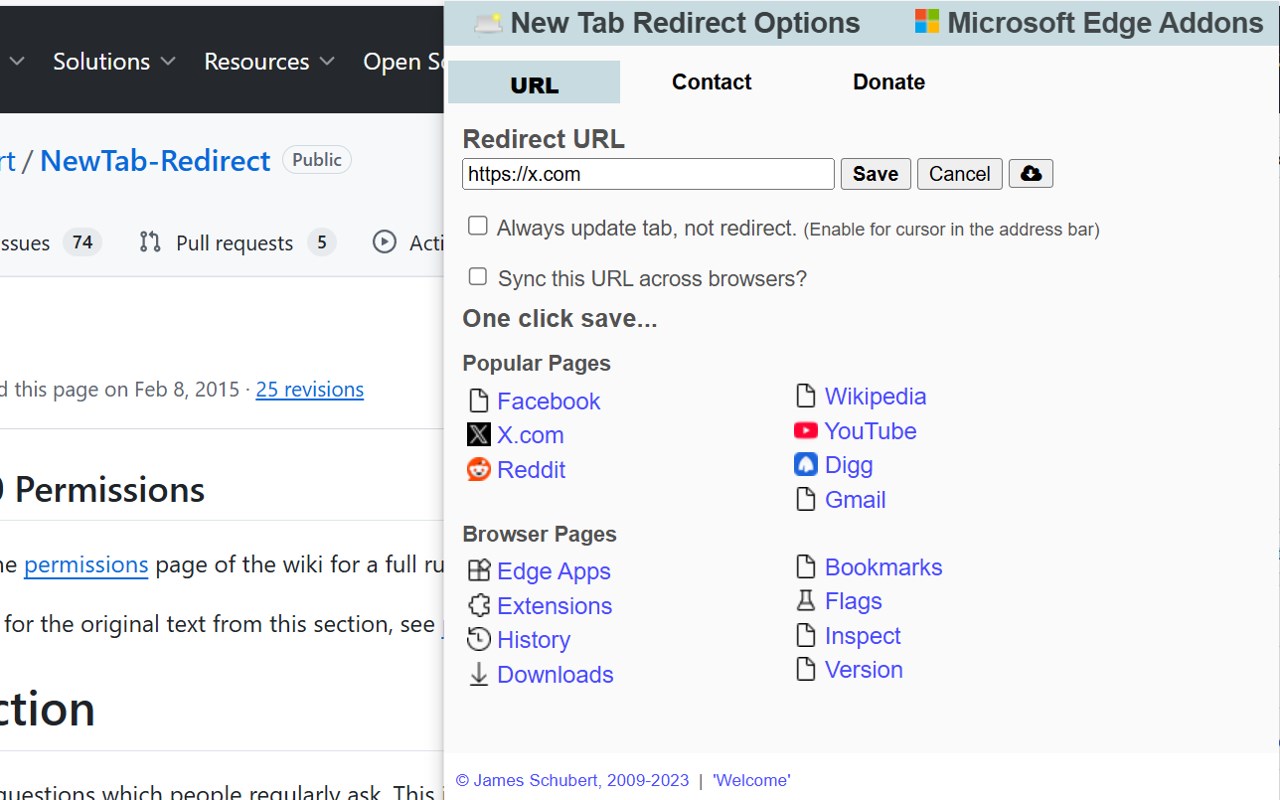1280x800 pixels.
Task: Expand the Resources dropdown menu
Action: tap(269, 61)
